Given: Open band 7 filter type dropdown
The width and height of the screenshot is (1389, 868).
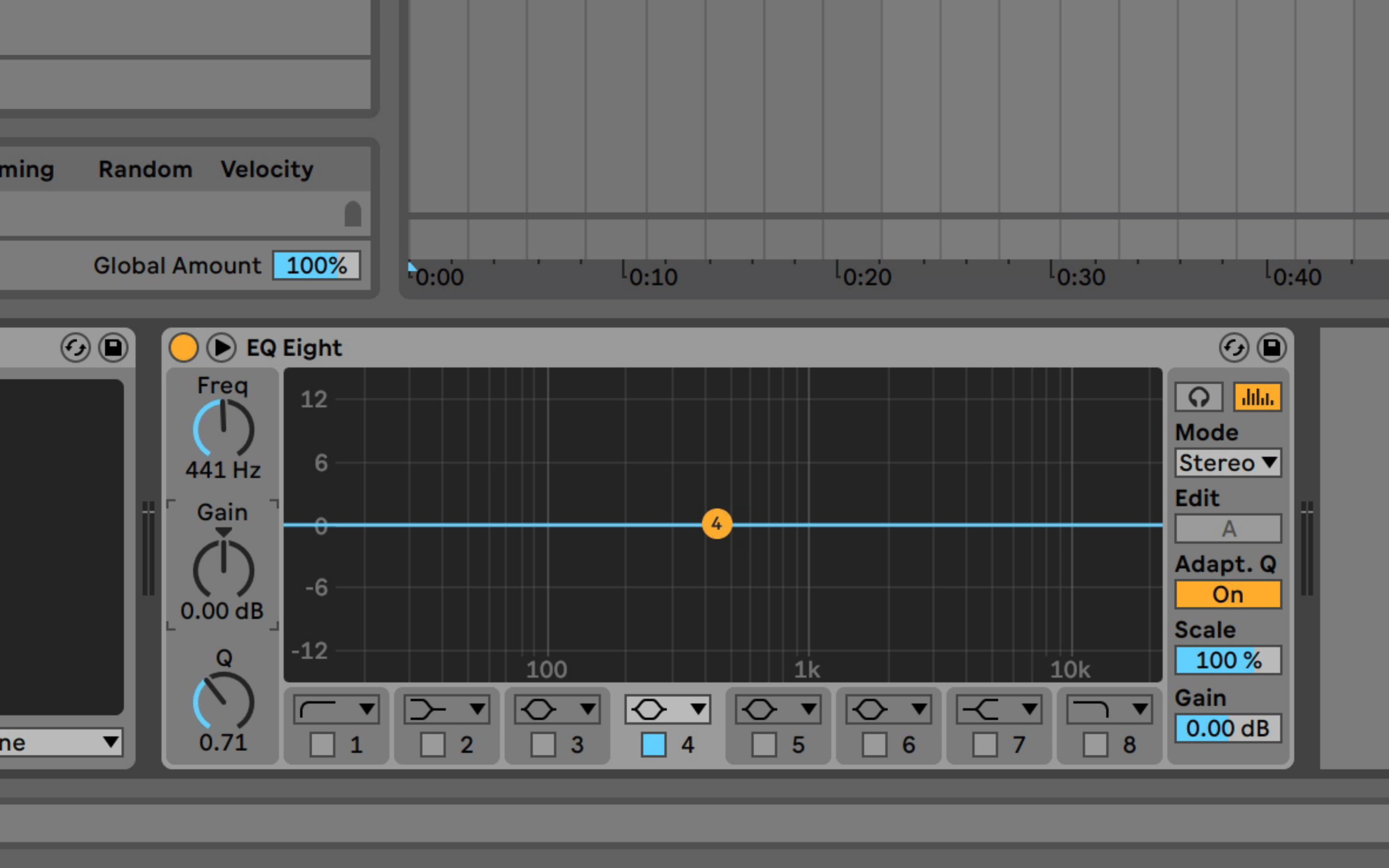Looking at the screenshot, I should (x=999, y=710).
